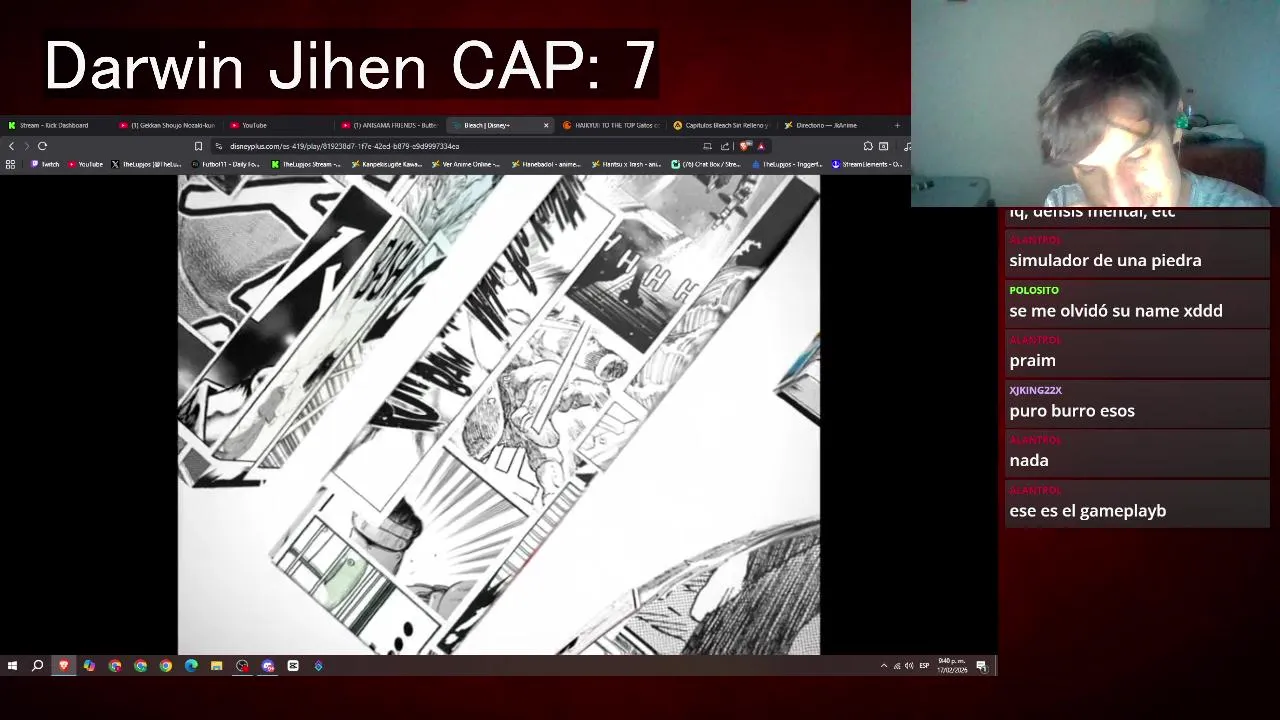
Task: Click the webcam overlay feed
Action: pyautogui.click(x=1095, y=103)
